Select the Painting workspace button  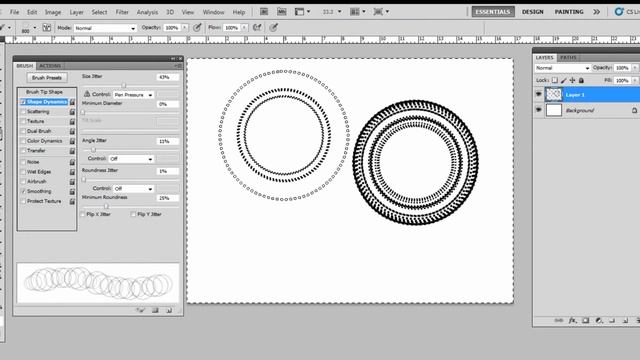point(569,12)
